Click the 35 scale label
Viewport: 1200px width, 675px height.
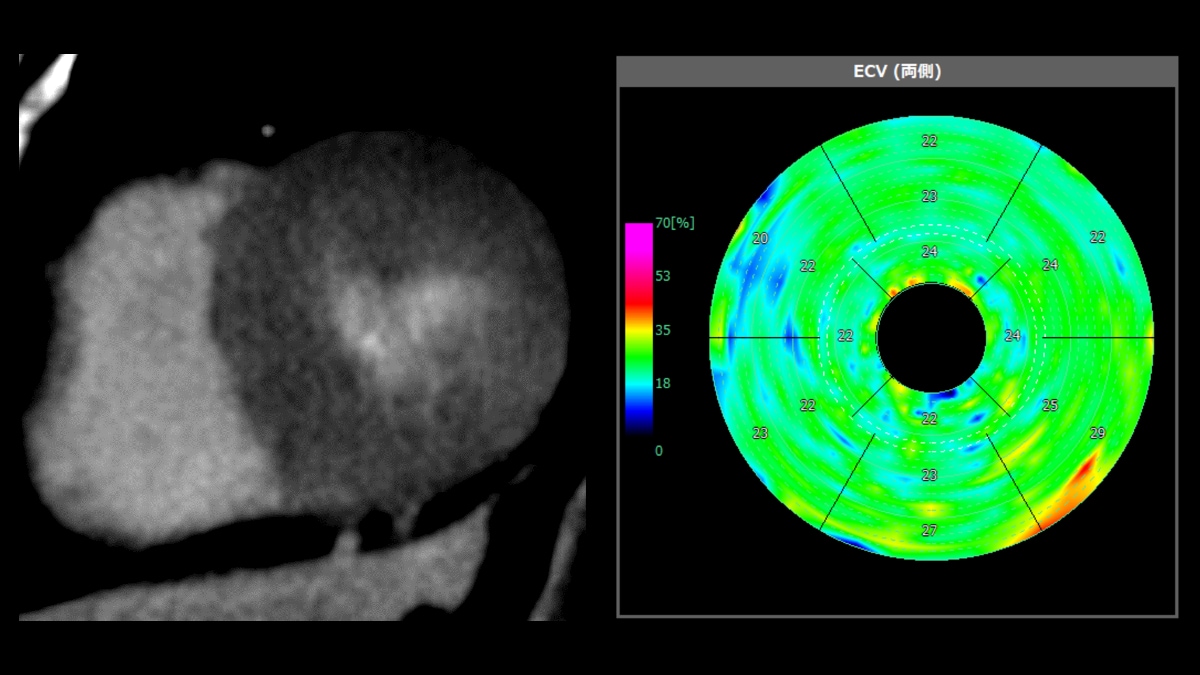tap(662, 330)
